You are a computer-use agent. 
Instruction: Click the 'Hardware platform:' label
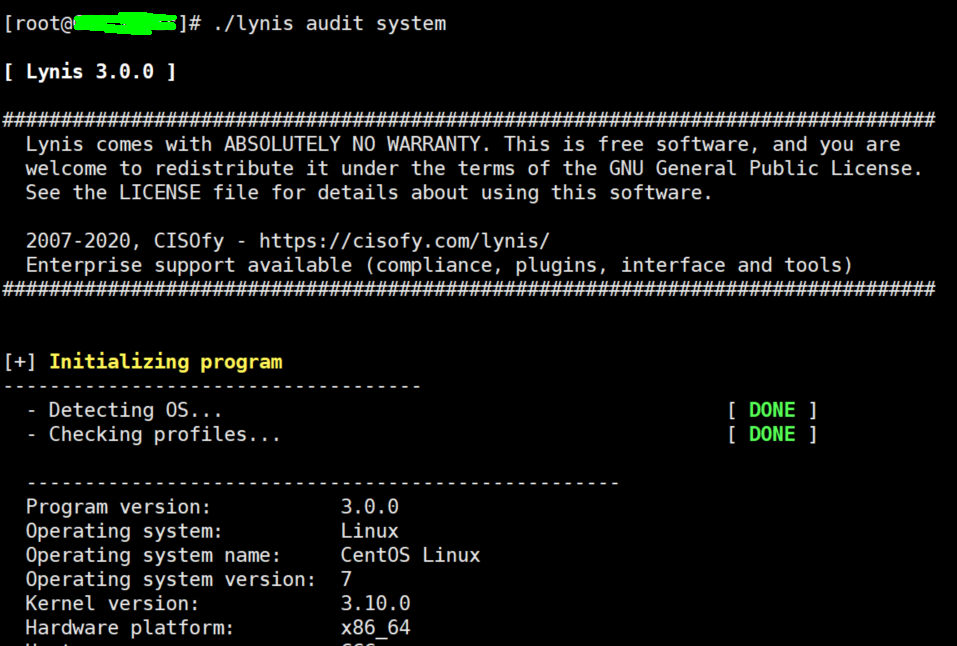point(130,628)
